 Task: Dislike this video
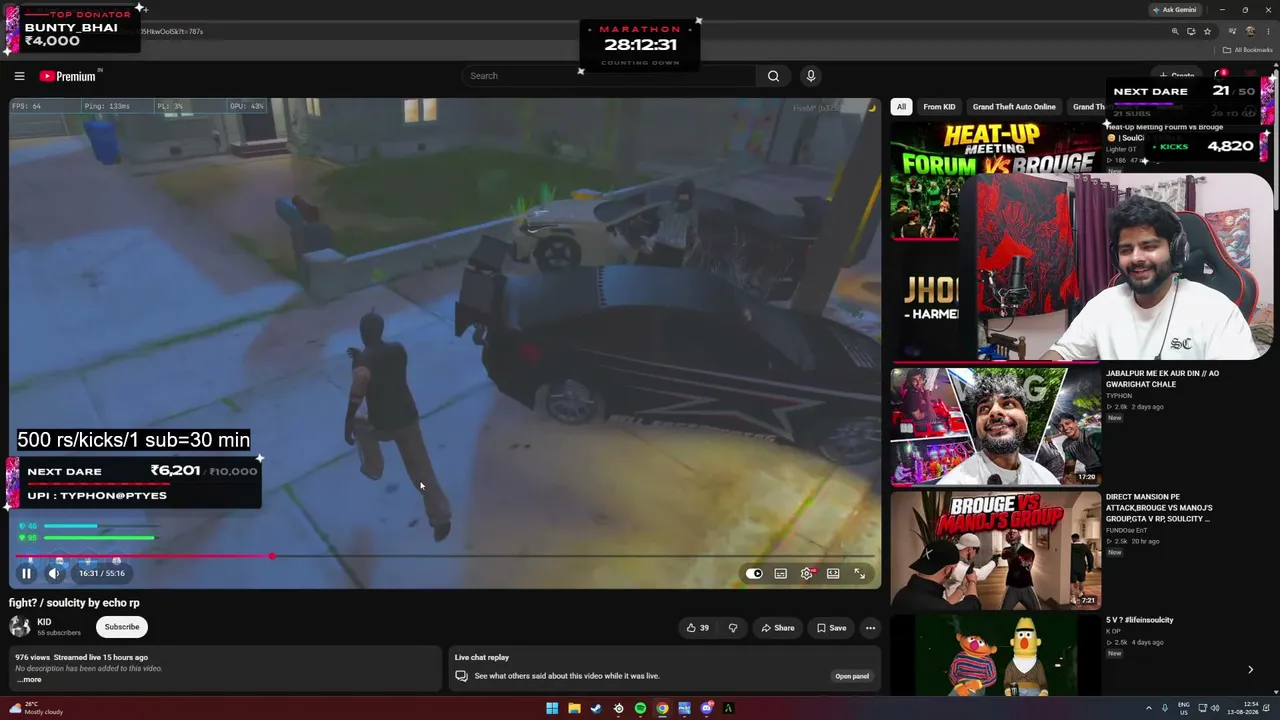click(733, 628)
